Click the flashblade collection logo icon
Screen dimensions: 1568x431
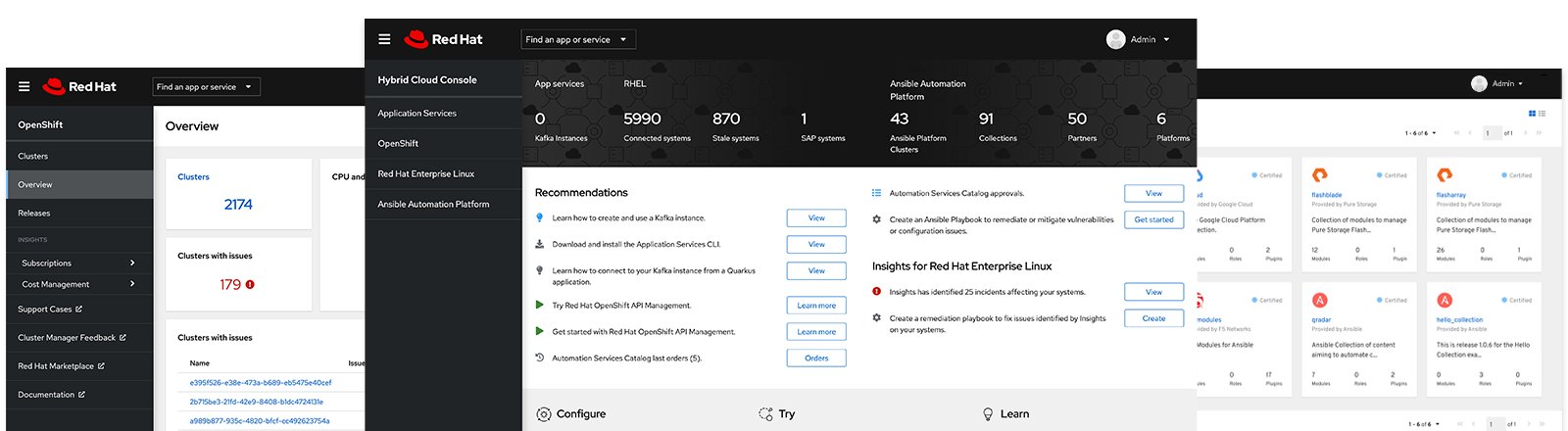[1320, 175]
